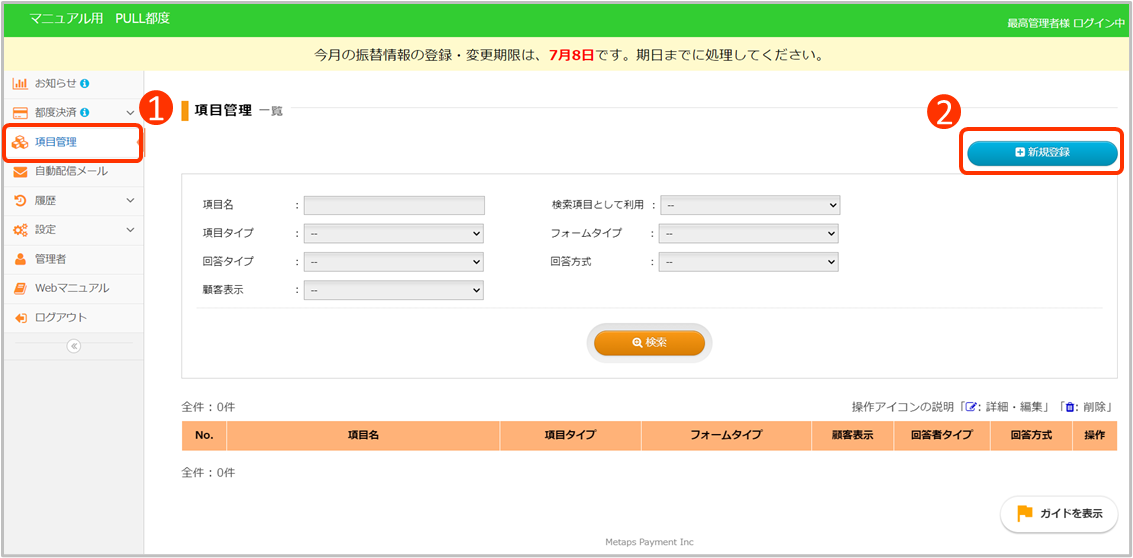
Task: Select 項目管理 in the sidebar menu
Action: 56,142
